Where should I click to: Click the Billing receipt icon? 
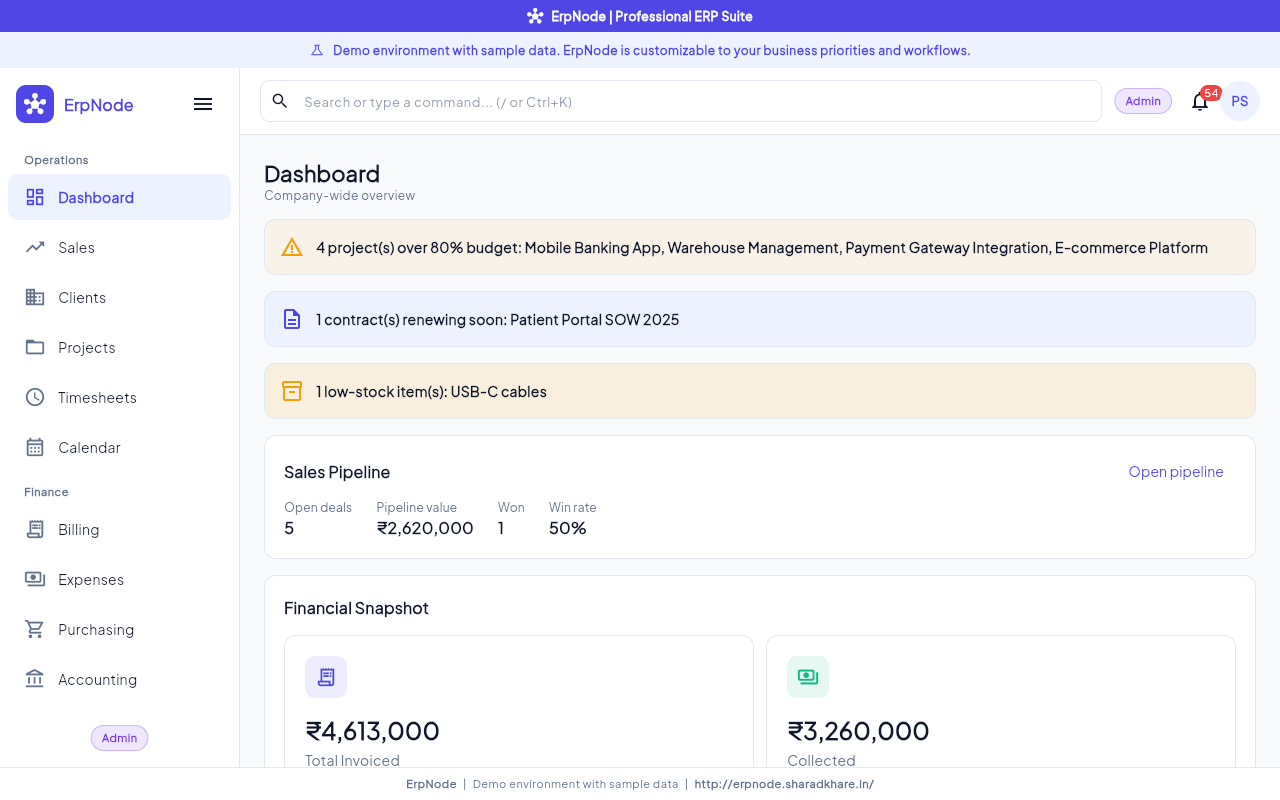35,529
